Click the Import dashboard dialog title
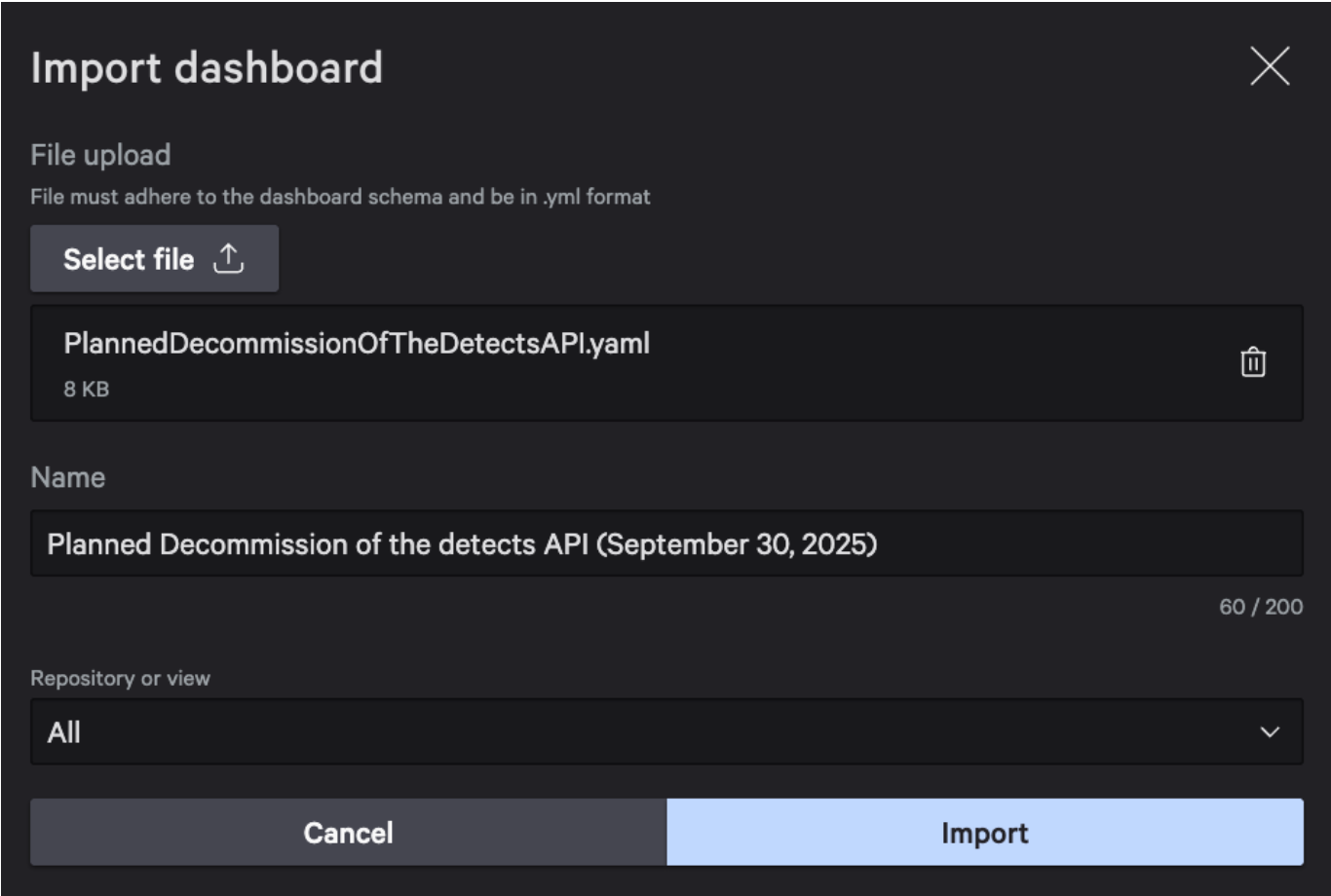 click(x=207, y=68)
